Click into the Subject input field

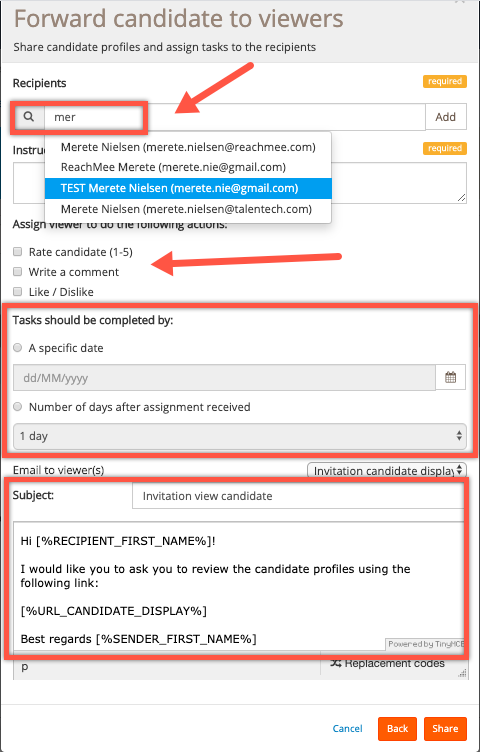(x=297, y=496)
